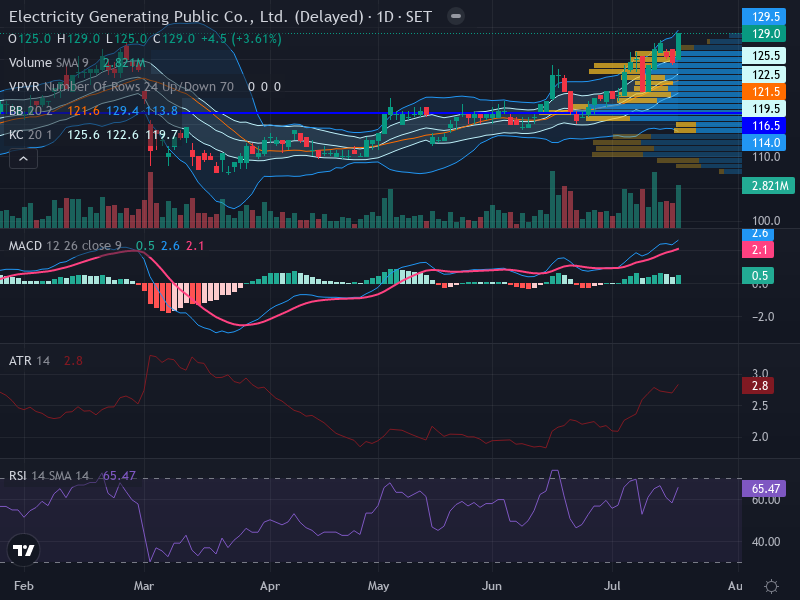Click the Jul date on time axis
This screenshot has width=800, height=600.
coord(612,586)
